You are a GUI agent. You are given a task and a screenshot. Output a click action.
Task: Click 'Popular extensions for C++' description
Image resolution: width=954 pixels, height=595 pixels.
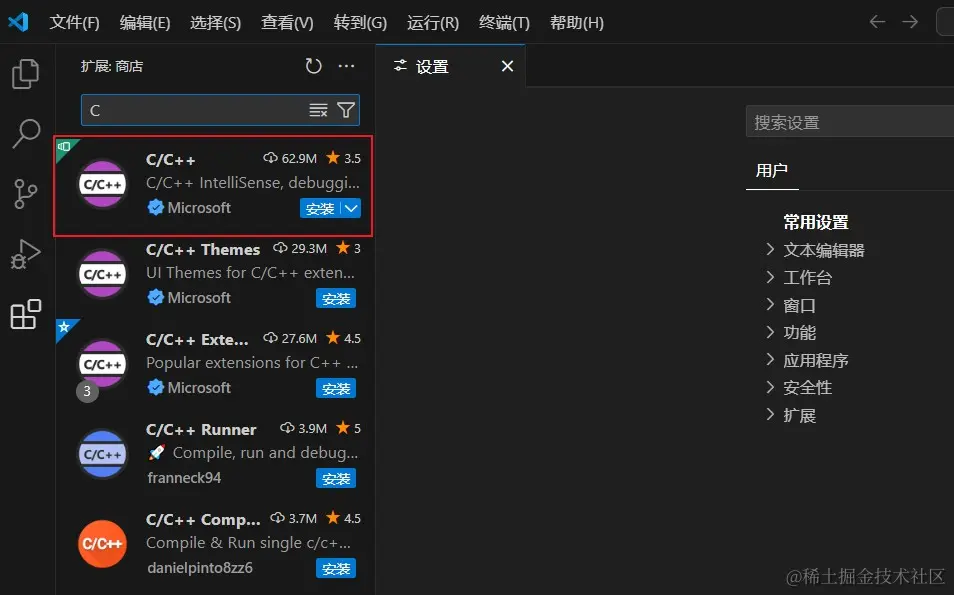[x=252, y=363]
